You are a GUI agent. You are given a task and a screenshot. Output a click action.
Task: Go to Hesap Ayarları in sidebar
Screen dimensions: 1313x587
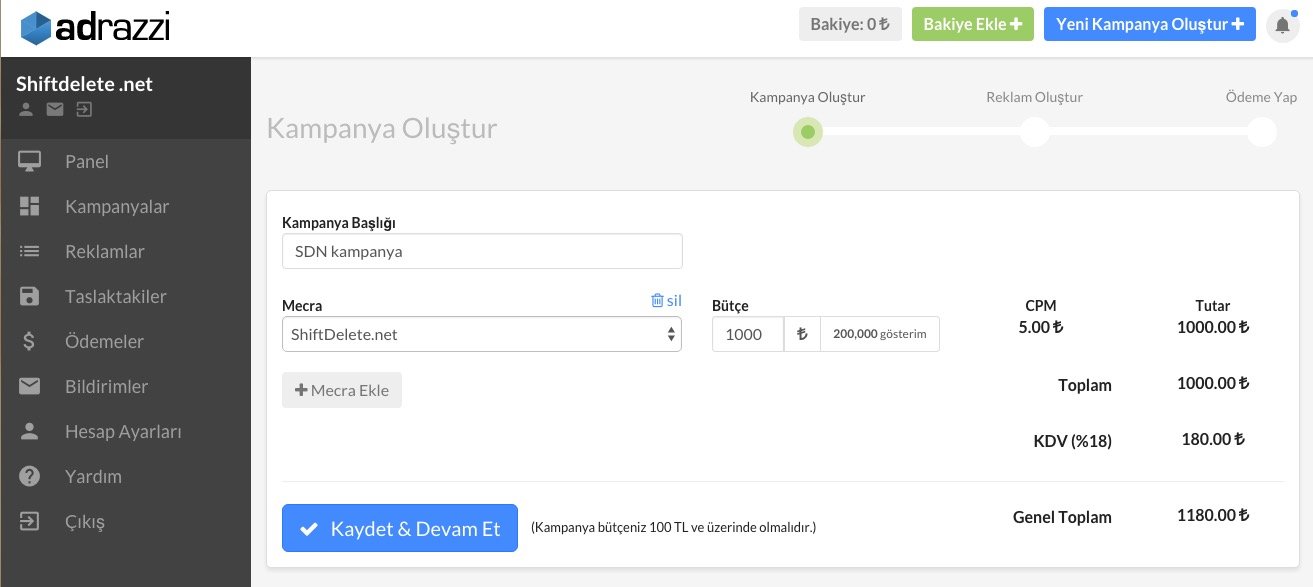pos(122,432)
